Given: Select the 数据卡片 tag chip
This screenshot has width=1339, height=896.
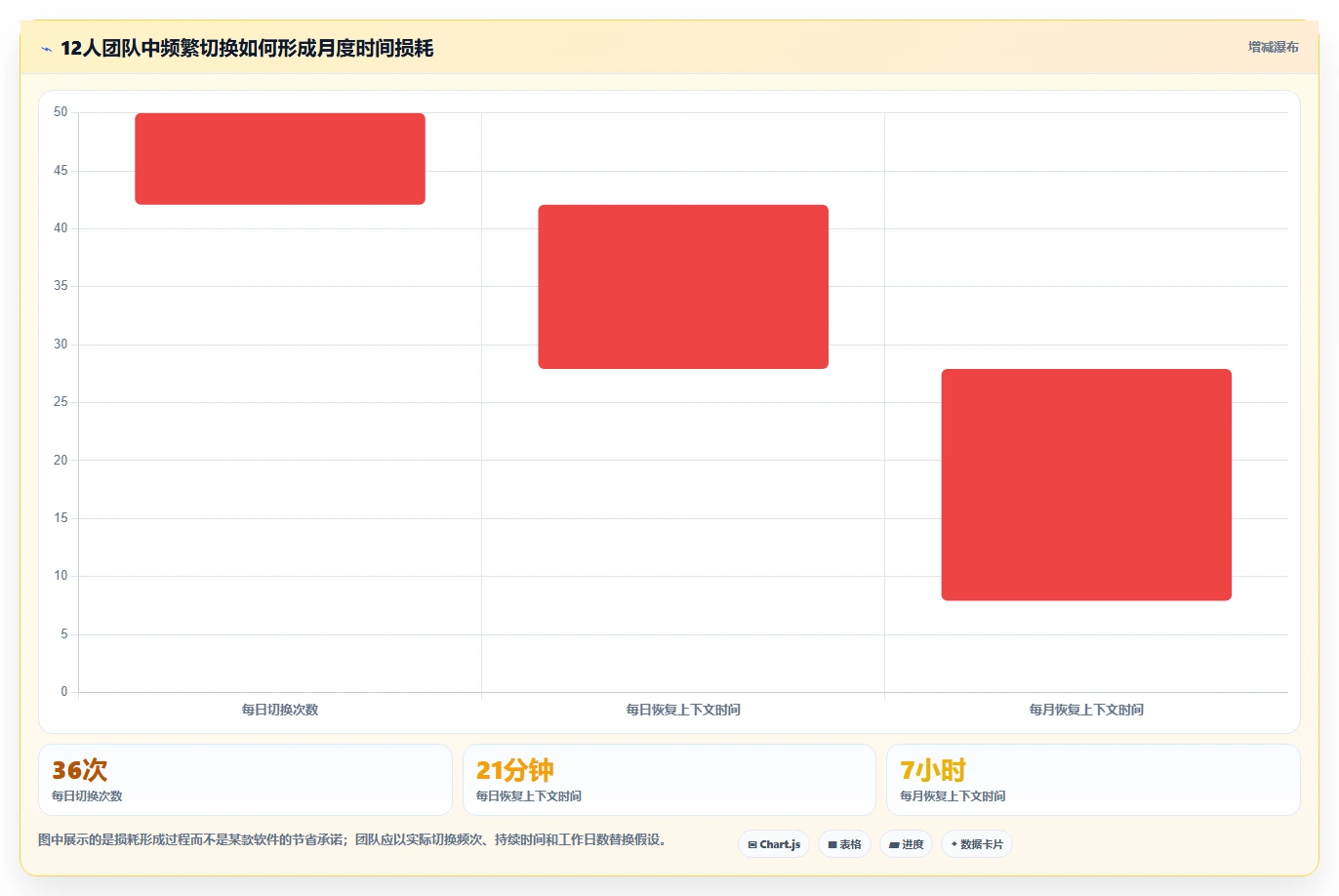Looking at the screenshot, I should tap(977, 844).
